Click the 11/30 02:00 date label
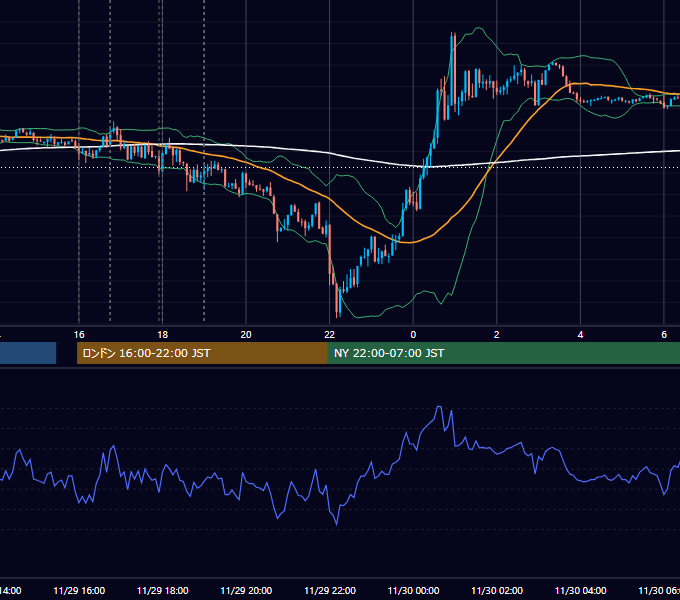 point(497,590)
